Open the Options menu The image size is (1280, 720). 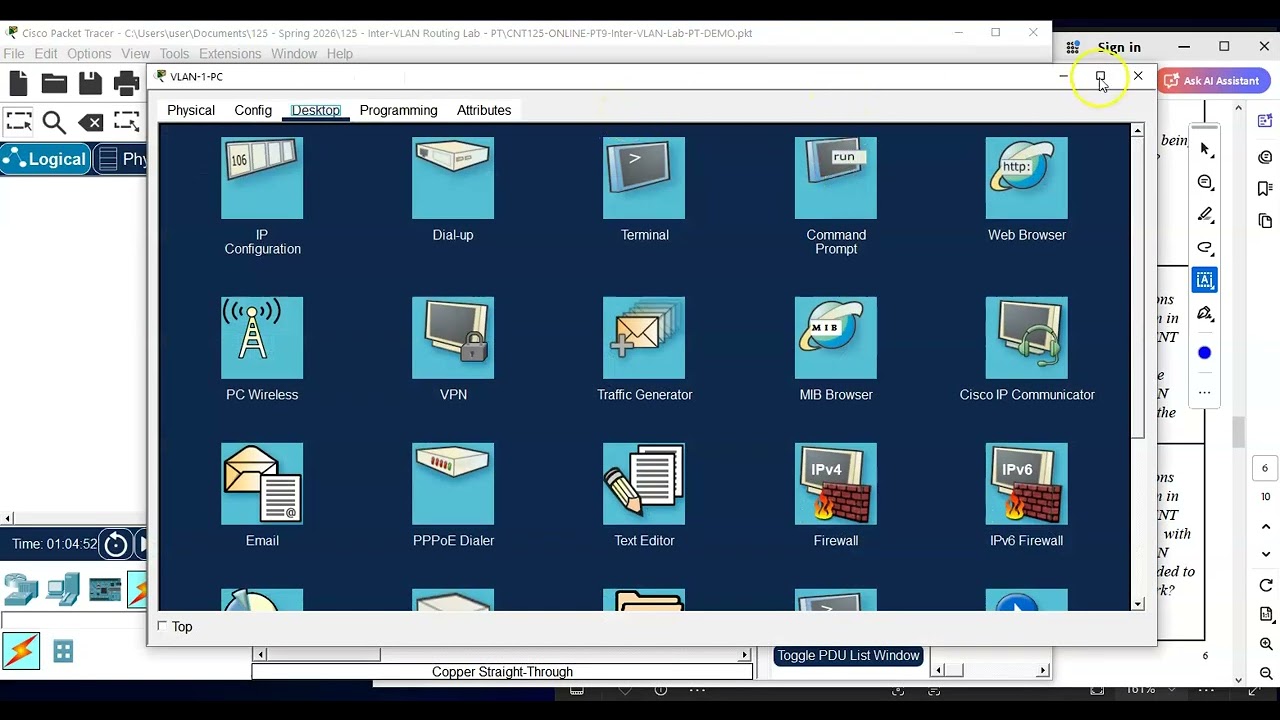tap(89, 54)
